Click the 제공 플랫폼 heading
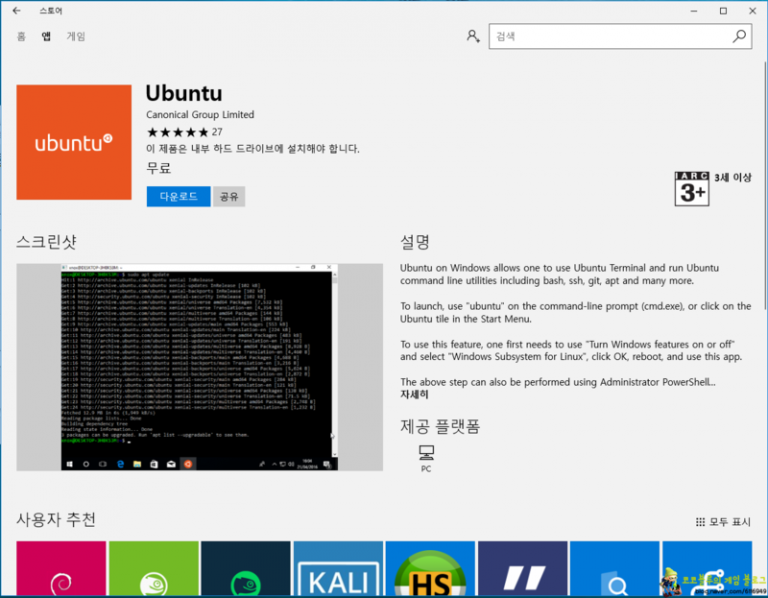Viewport: 768px width, 598px height. 440,426
